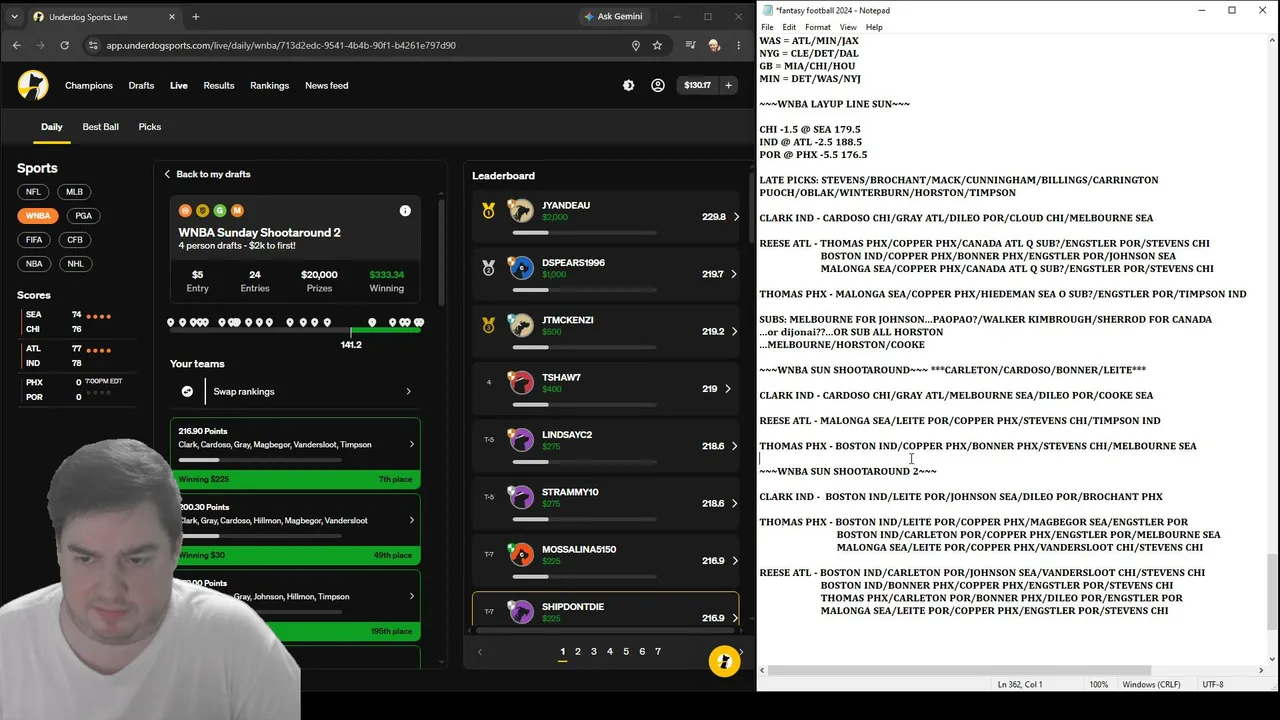Viewport: 1280px width, 720px height.
Task: Open the account profile icon
Action: (x=657, y=86)
